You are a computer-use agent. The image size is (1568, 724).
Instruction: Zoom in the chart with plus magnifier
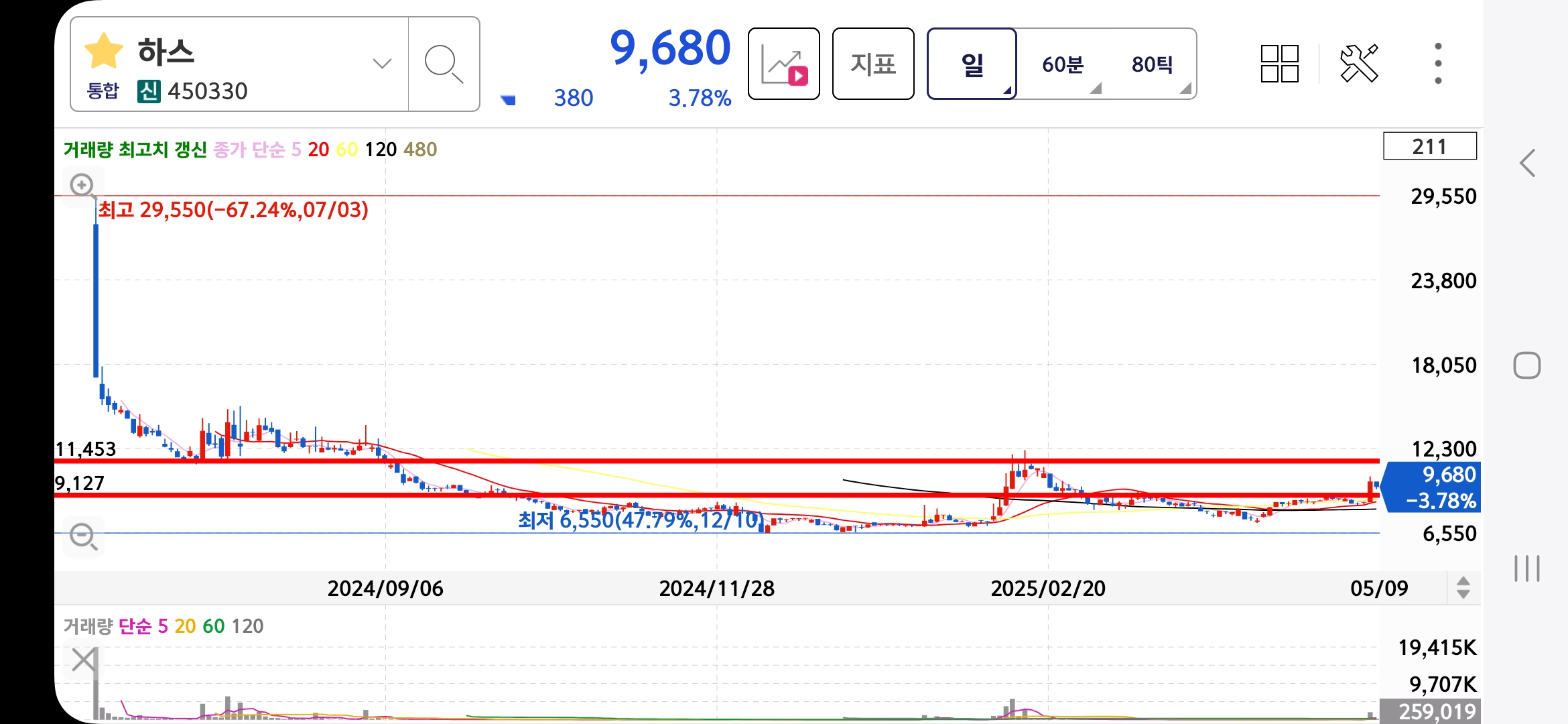point(83,186)
